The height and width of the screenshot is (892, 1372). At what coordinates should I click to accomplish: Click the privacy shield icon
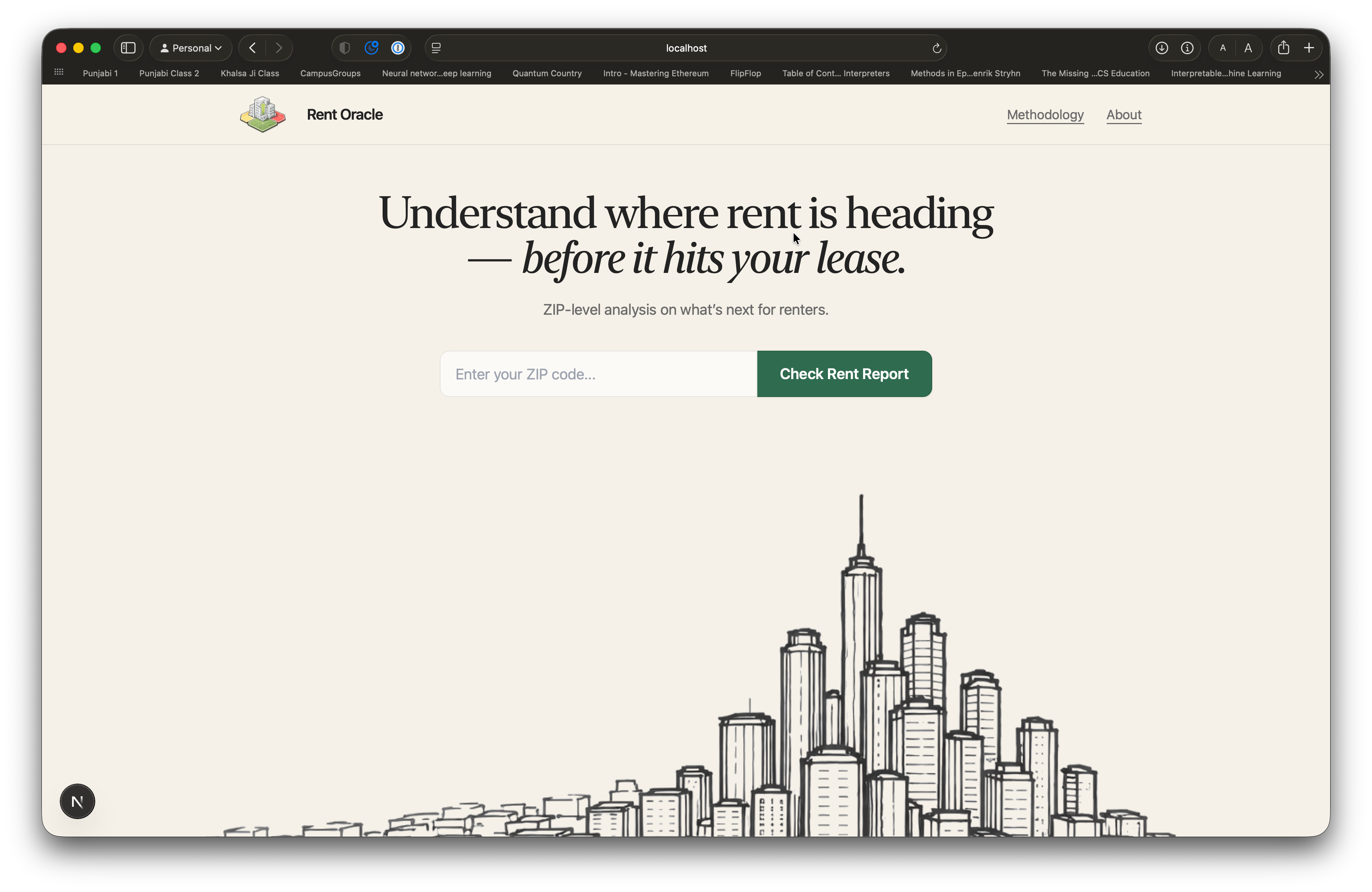coord(345,48)
